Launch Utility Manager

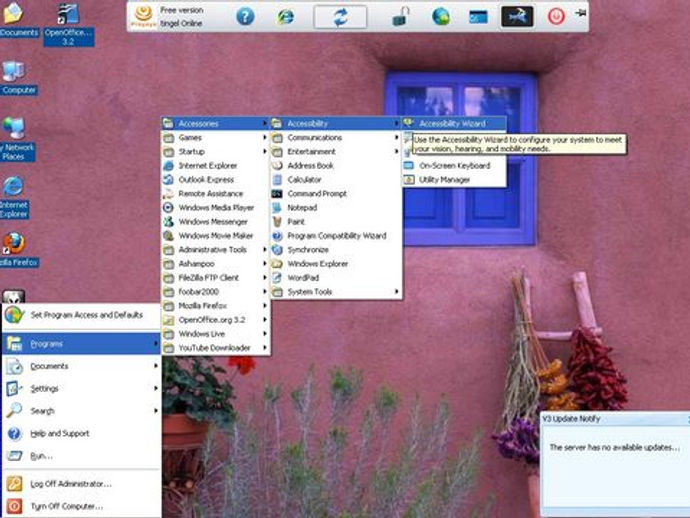tap(454, 180)
